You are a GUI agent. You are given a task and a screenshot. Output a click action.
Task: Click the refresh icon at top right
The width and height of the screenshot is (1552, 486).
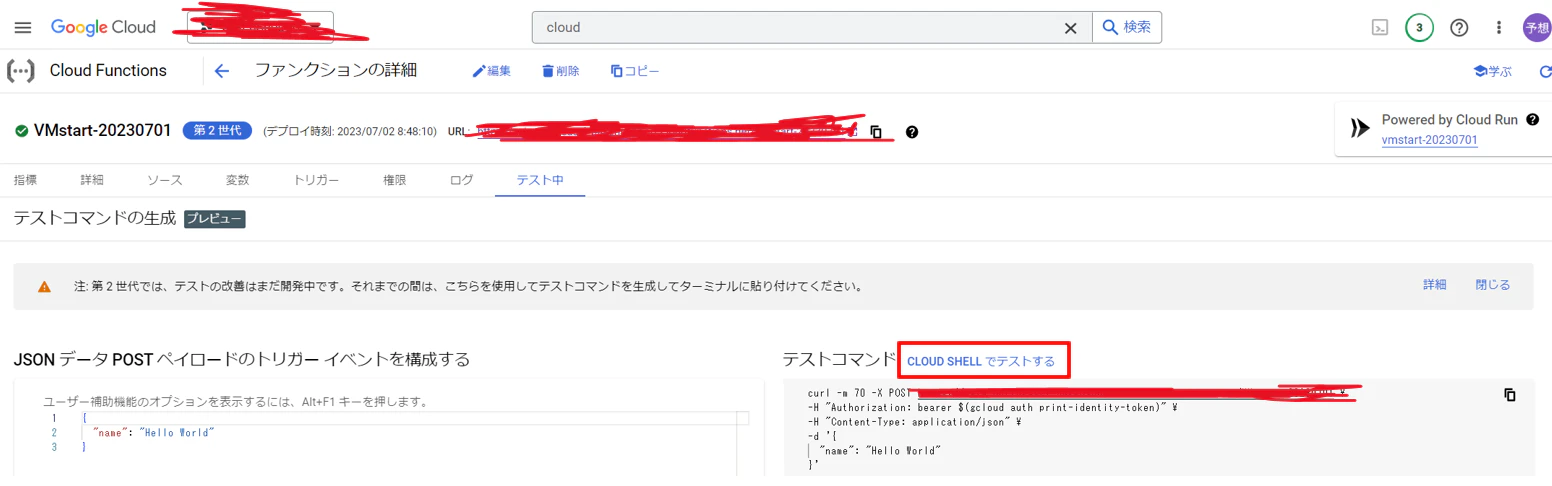click(x=1545, y=72)
